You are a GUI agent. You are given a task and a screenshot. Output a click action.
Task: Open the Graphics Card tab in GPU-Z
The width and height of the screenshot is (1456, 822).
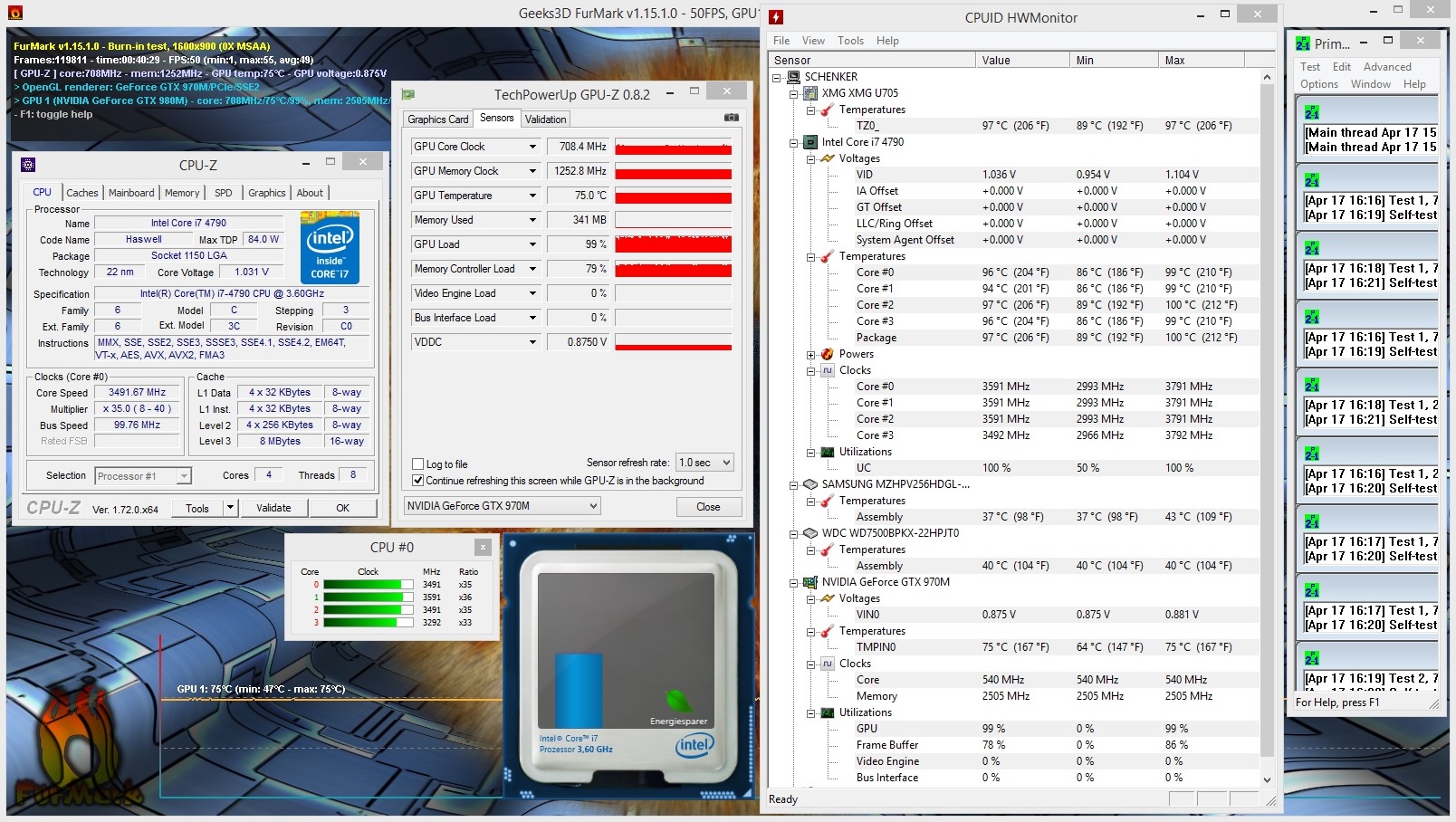tap(438, 119)
